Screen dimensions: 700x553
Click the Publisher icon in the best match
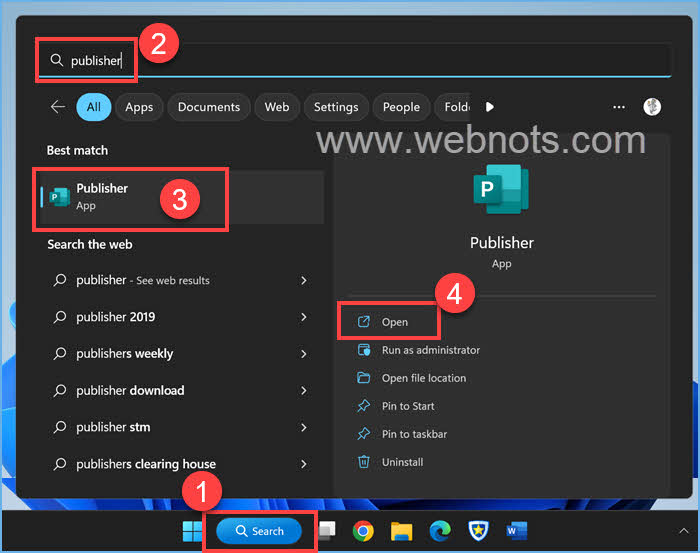(59, 197)
